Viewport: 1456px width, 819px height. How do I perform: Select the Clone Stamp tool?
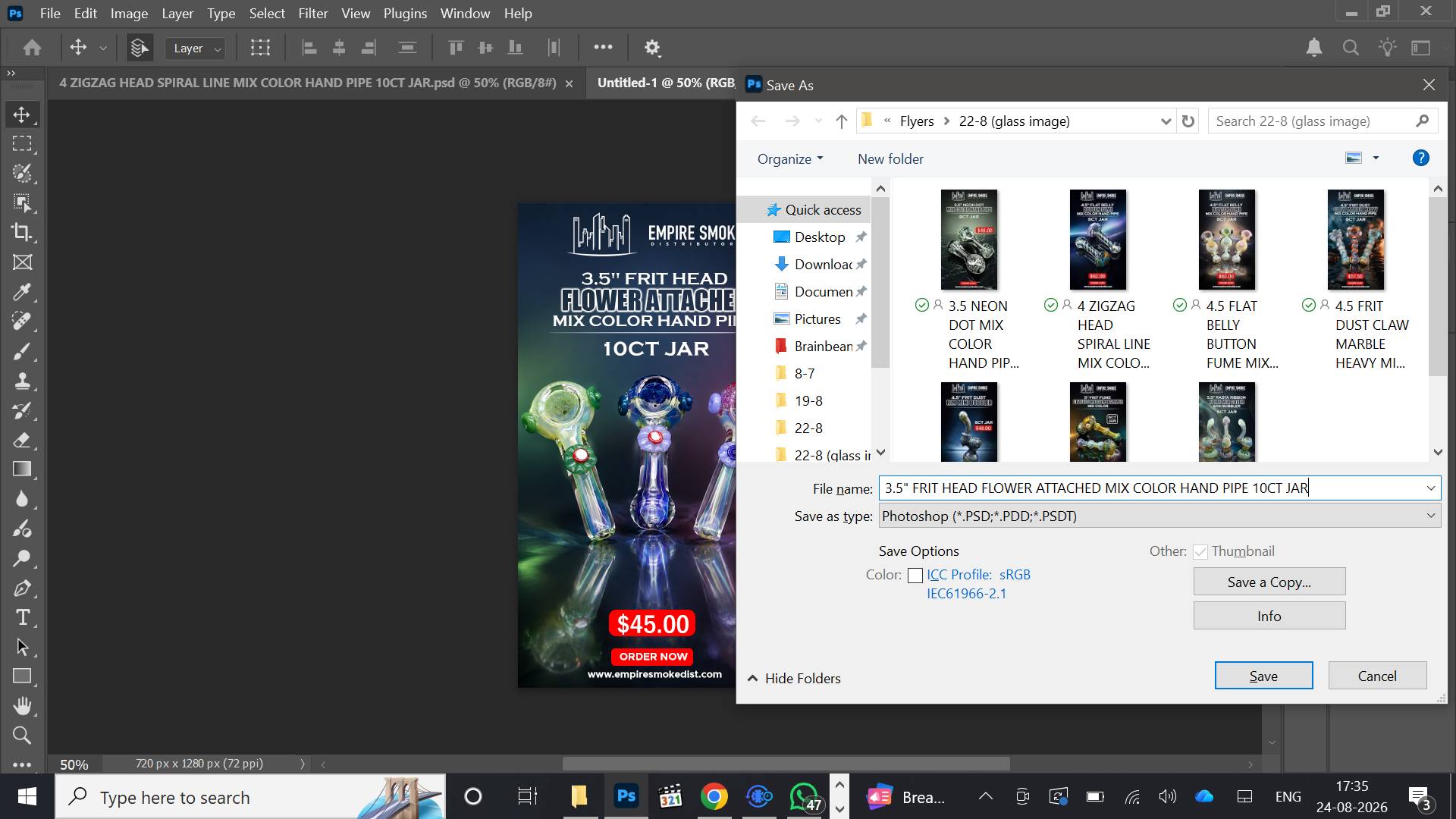coord(22,381)
